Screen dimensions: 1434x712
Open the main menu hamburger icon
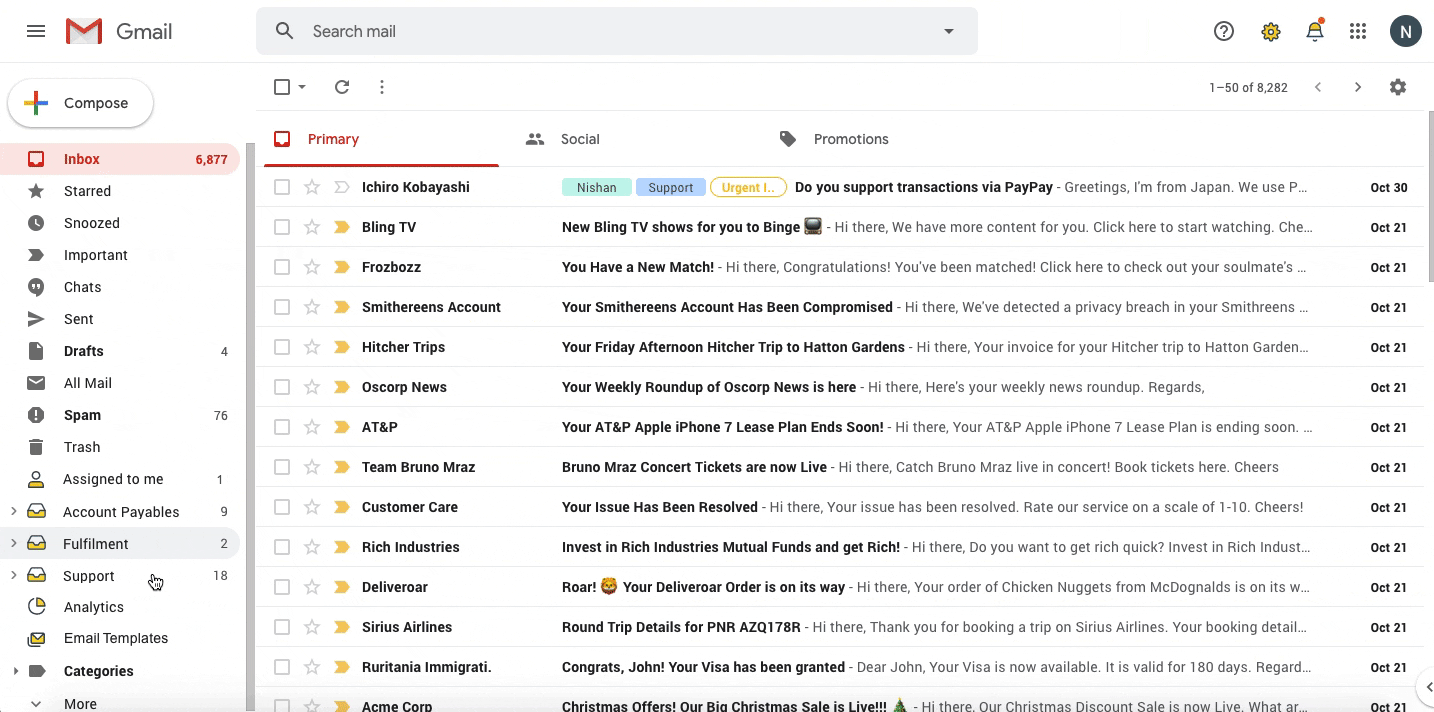pyautogui.click(x=36, y=31)
